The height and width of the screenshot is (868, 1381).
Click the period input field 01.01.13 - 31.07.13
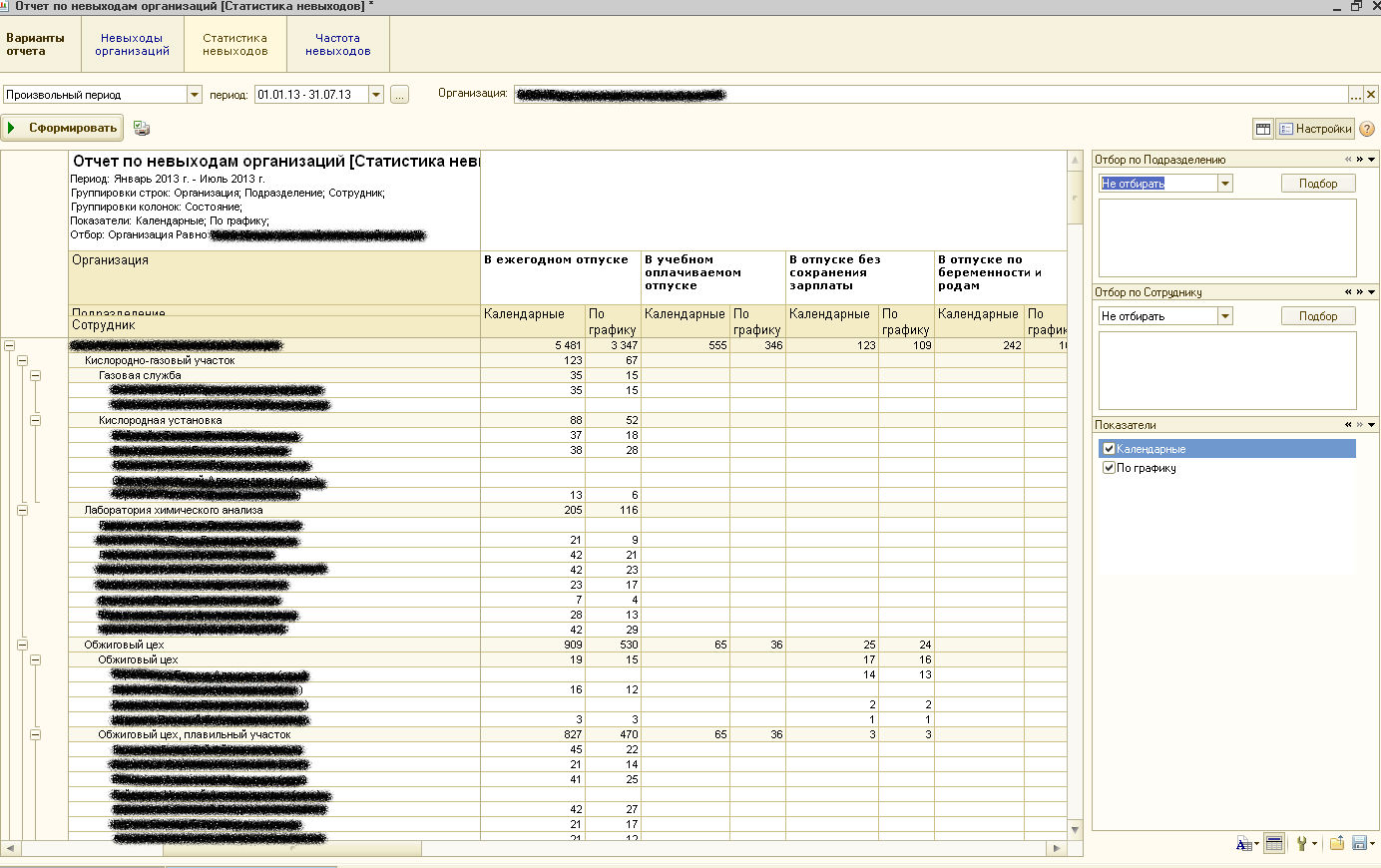click(x=311, y=95)
